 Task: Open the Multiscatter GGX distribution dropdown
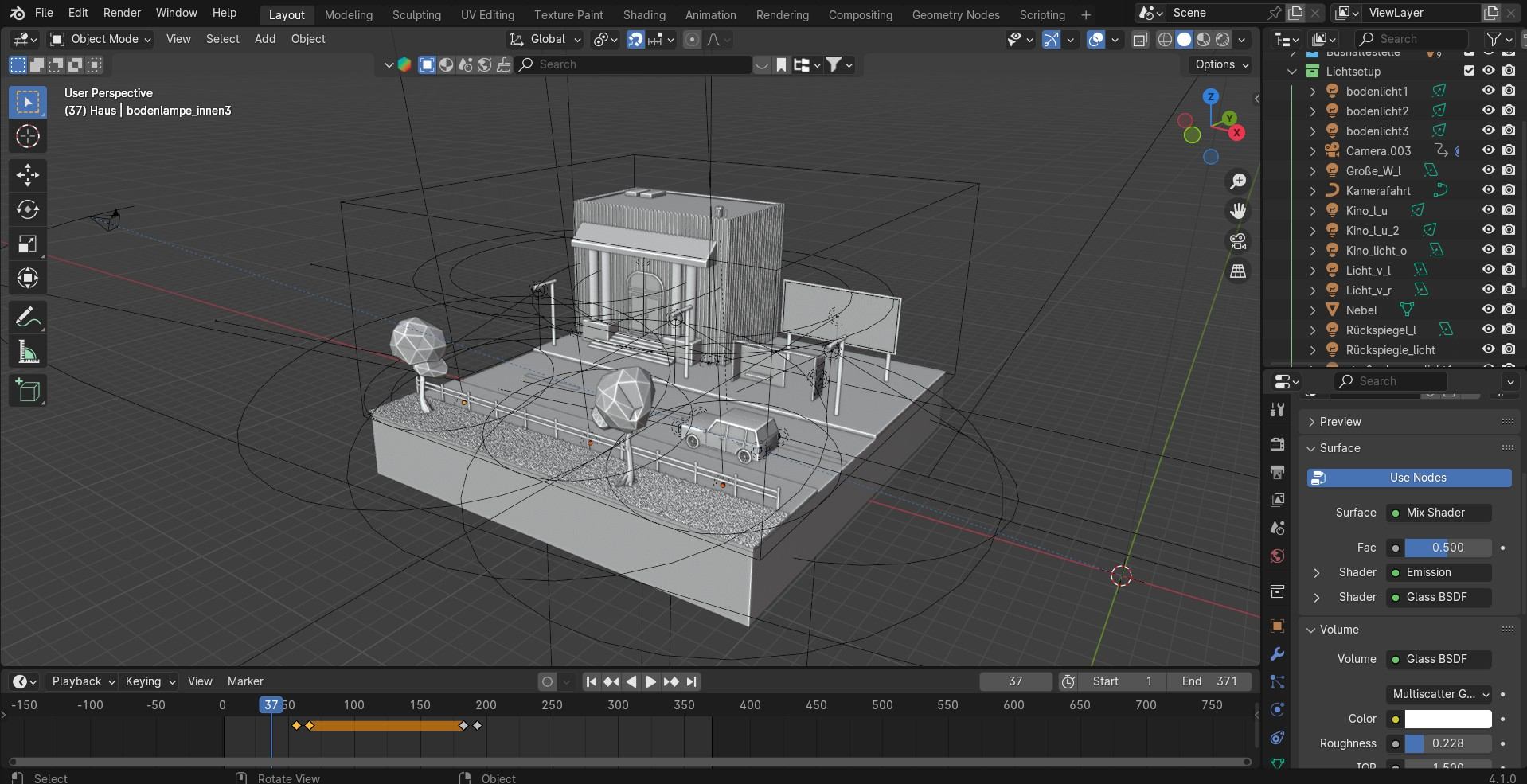pos(1439,694)
